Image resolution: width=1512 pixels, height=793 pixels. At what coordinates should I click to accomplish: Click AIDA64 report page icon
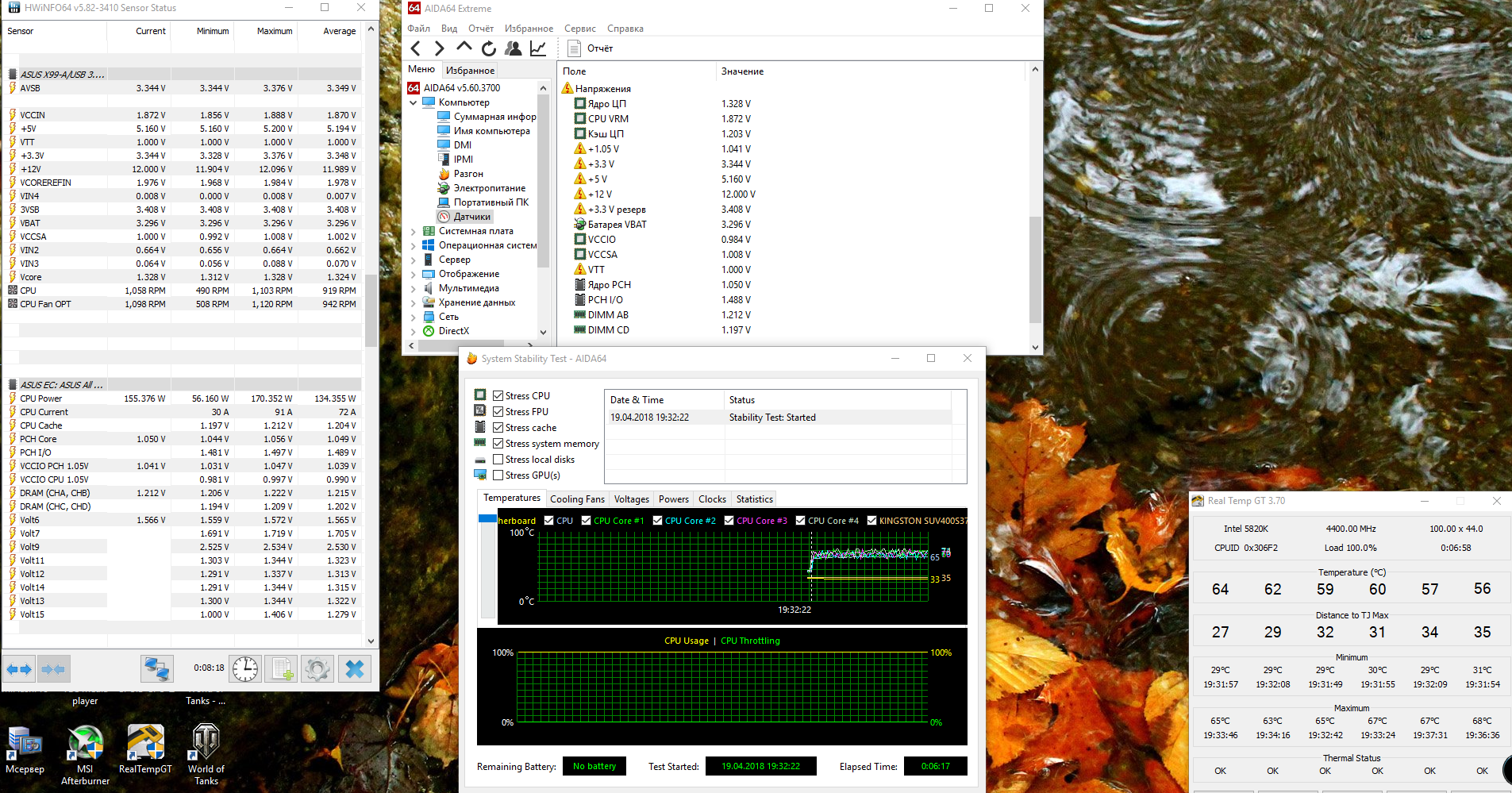[574, 48]
